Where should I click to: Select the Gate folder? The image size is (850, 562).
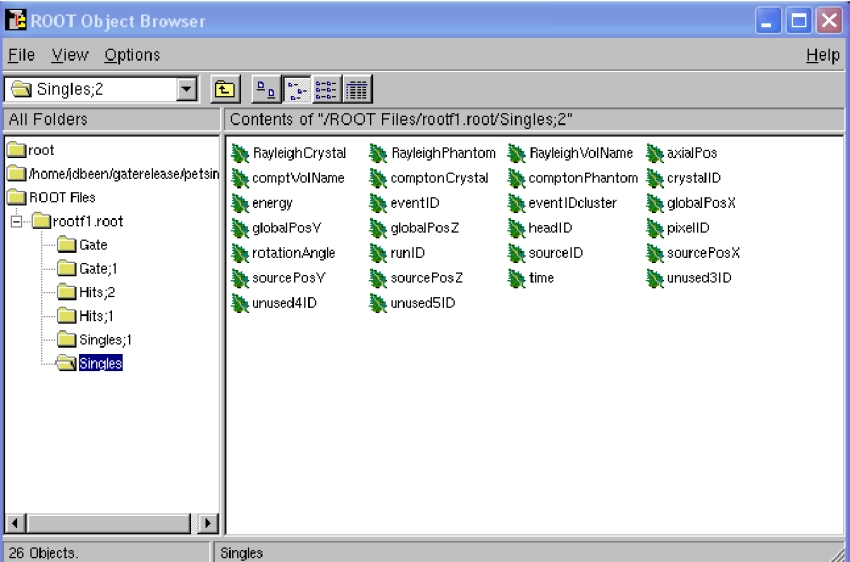[82, 245]
